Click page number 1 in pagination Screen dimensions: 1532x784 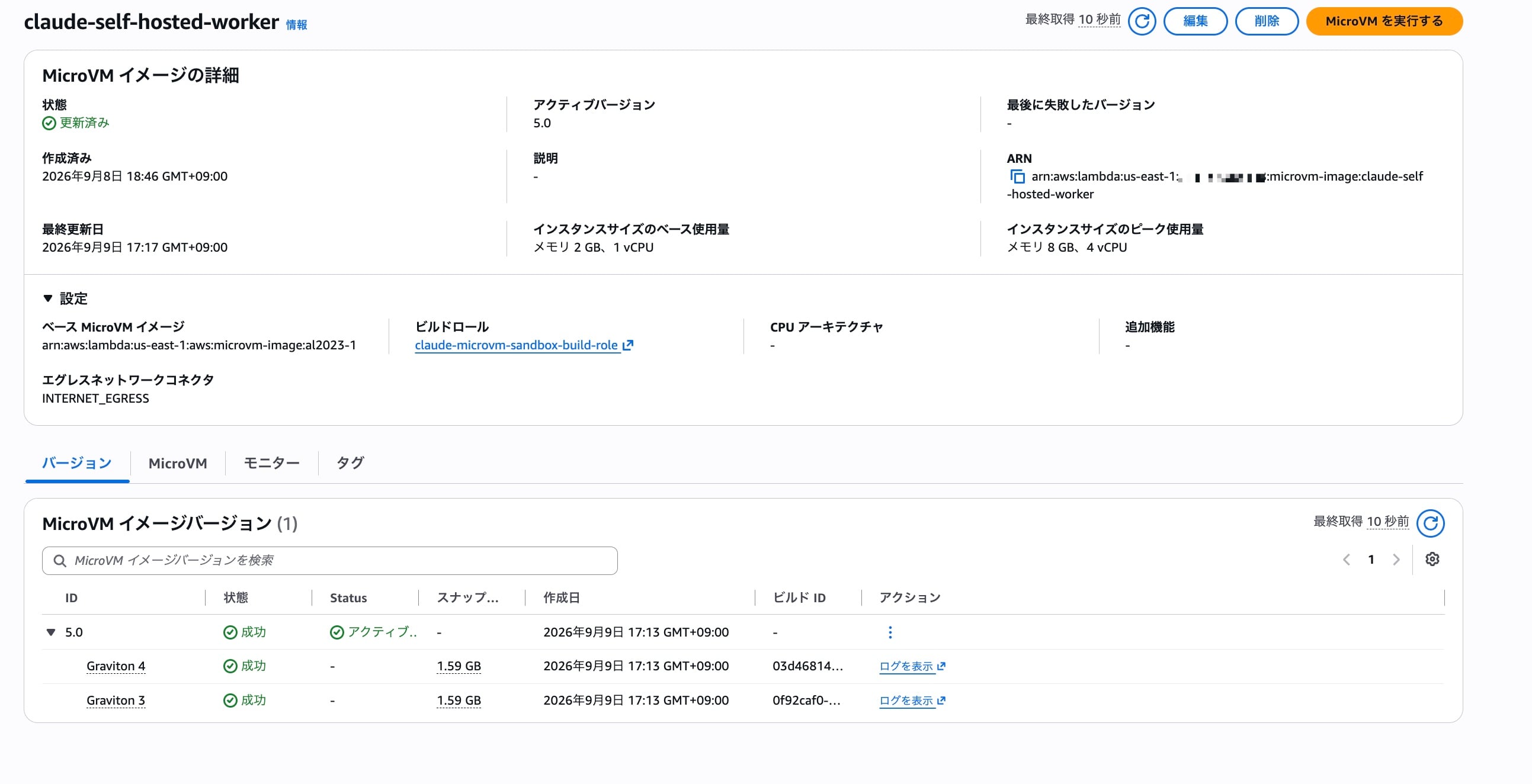(1371, 560)
